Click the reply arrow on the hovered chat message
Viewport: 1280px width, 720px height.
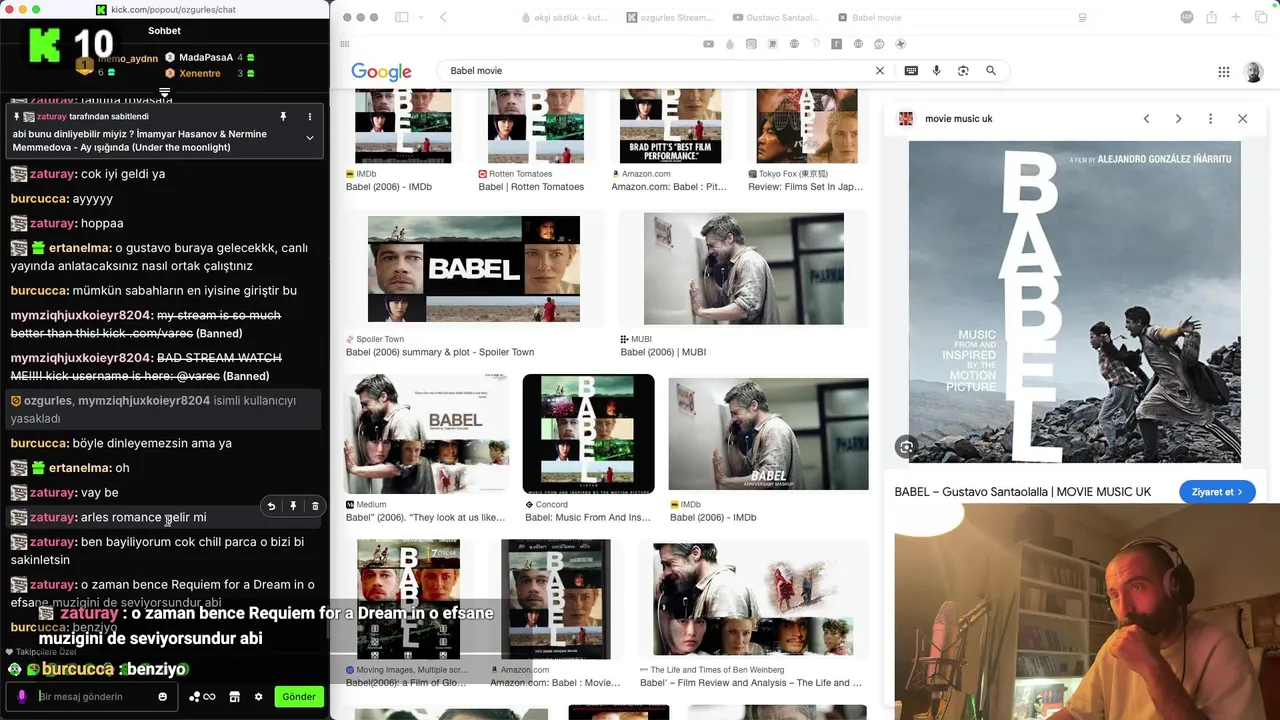click(x=271, y=506)
